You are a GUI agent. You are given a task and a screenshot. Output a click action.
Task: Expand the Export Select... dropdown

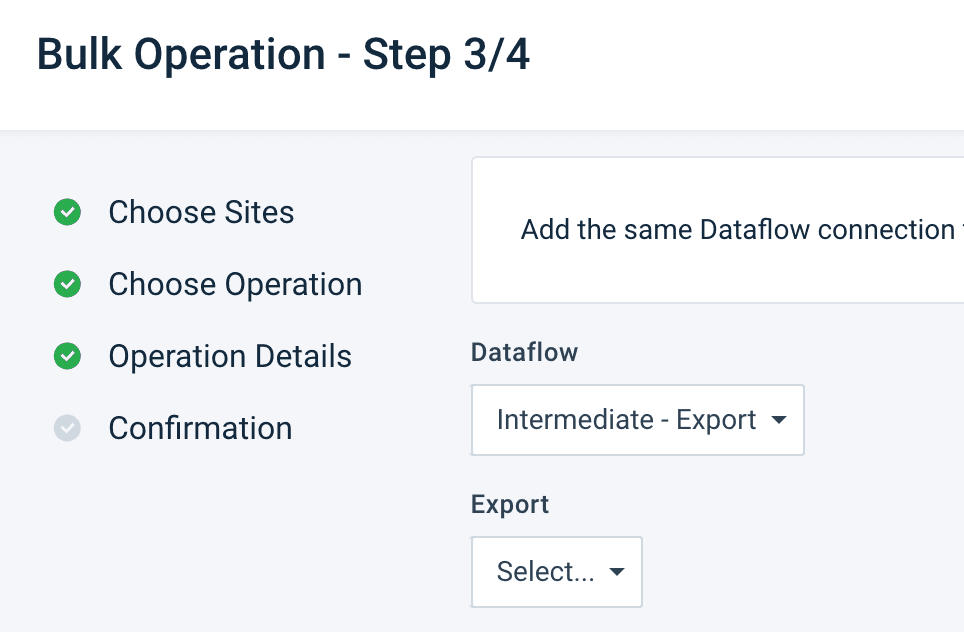pyautogui.click(x=556, y=572)
